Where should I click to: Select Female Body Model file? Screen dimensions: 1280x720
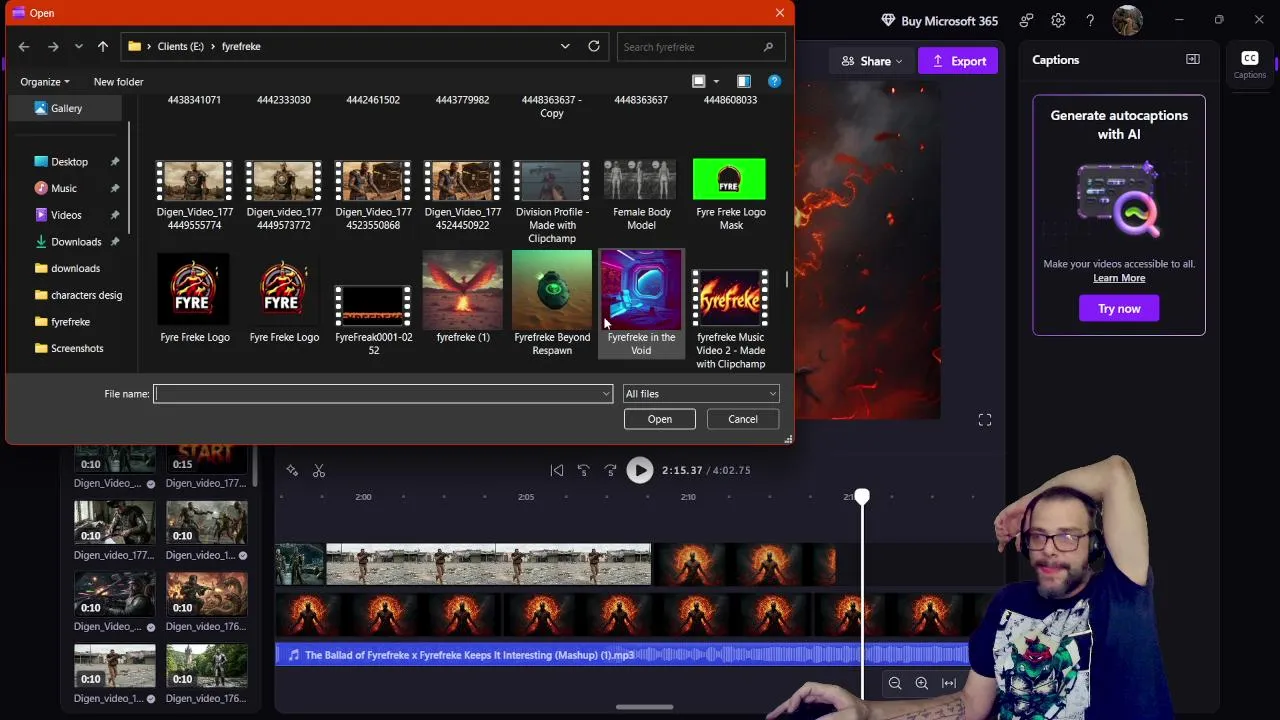point(641,195)
